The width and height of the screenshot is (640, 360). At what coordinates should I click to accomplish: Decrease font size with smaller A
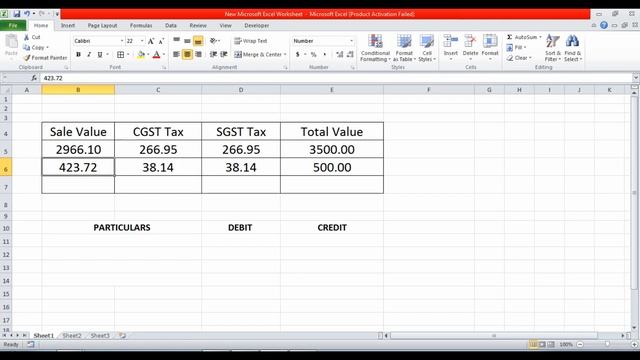161,41
